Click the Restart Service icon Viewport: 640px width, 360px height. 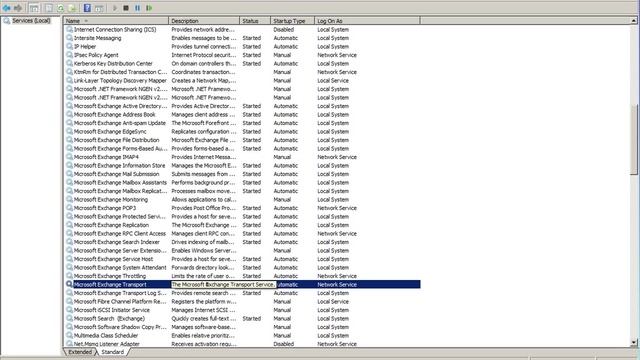pyautogui.click(x=149, y=8)
